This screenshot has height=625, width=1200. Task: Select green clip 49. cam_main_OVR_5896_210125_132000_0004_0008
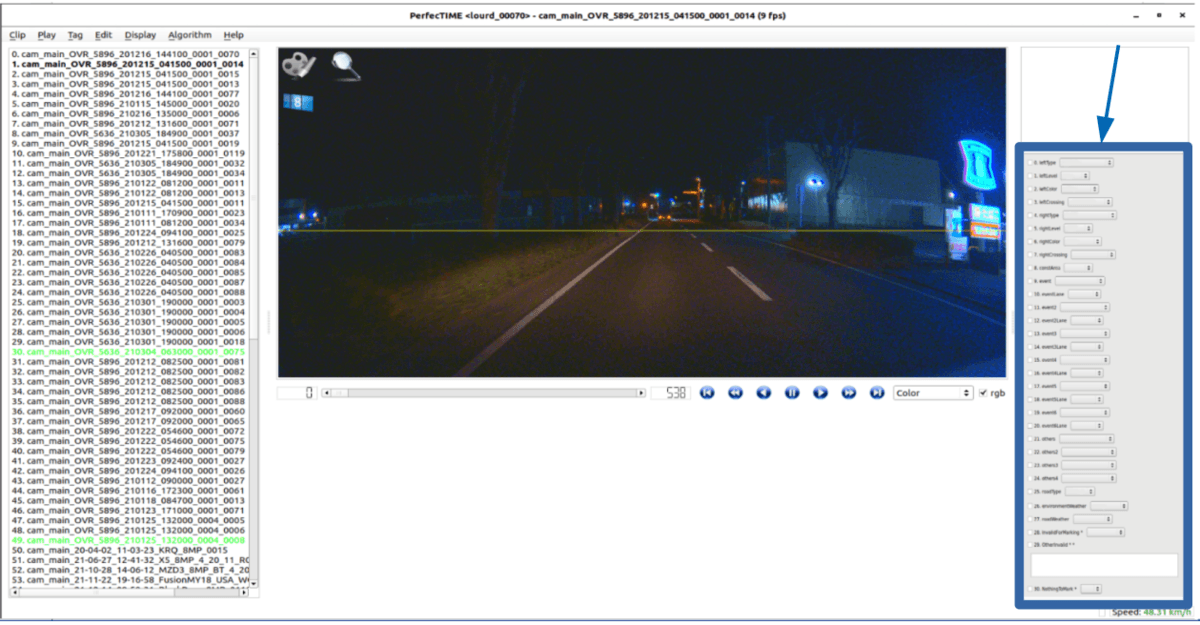pyautogui.click(x=128, y=540)
